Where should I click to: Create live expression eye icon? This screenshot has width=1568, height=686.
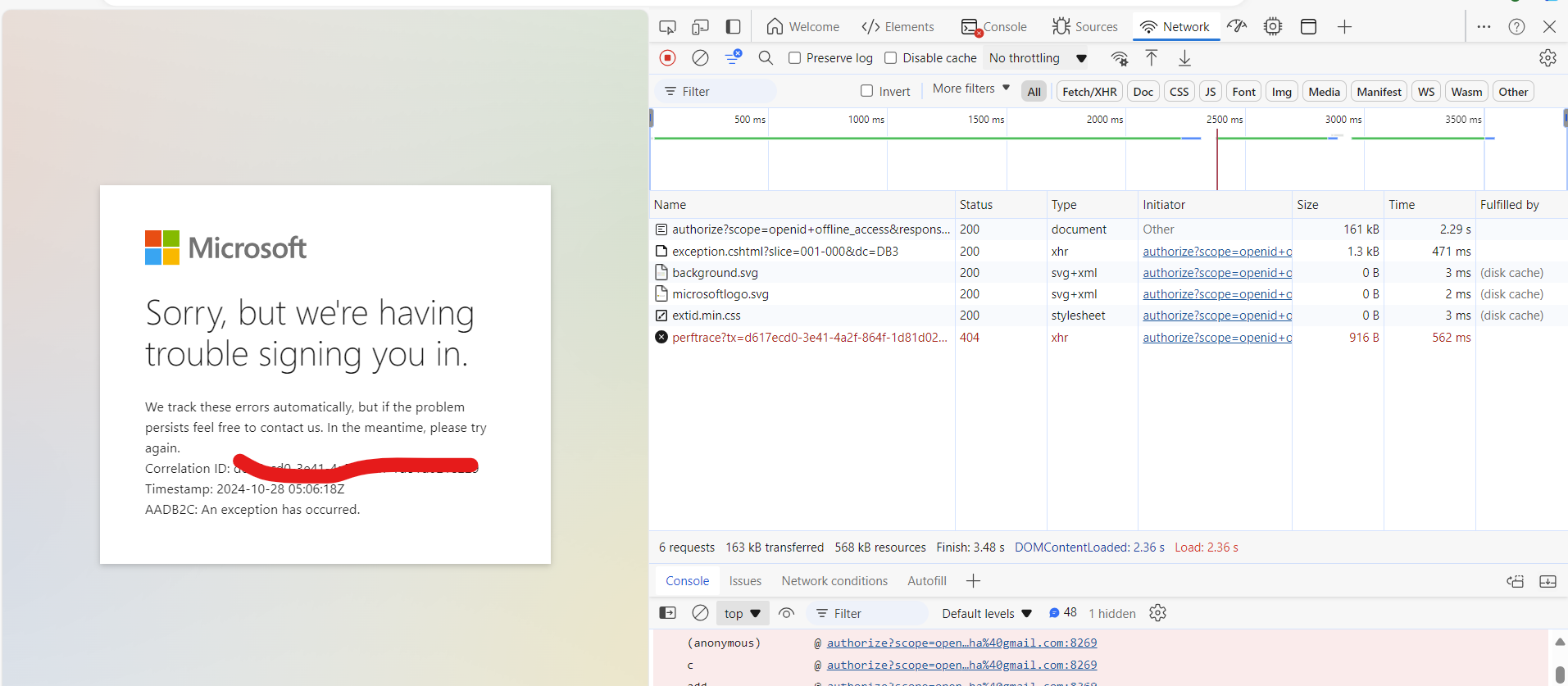(787, 613)
